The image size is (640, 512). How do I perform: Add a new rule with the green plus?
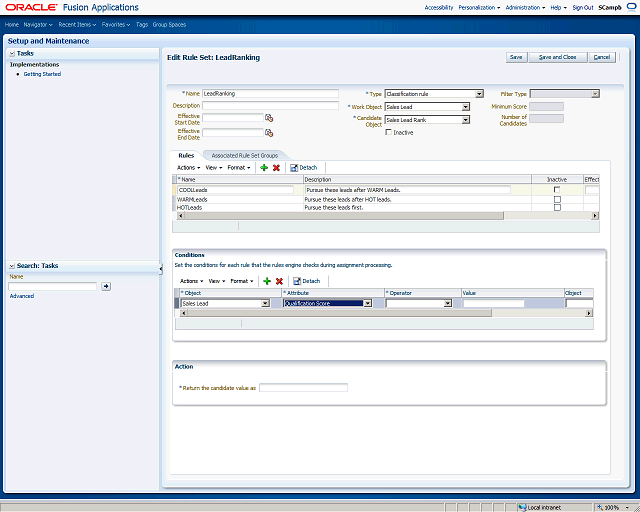tap(264, 168)
